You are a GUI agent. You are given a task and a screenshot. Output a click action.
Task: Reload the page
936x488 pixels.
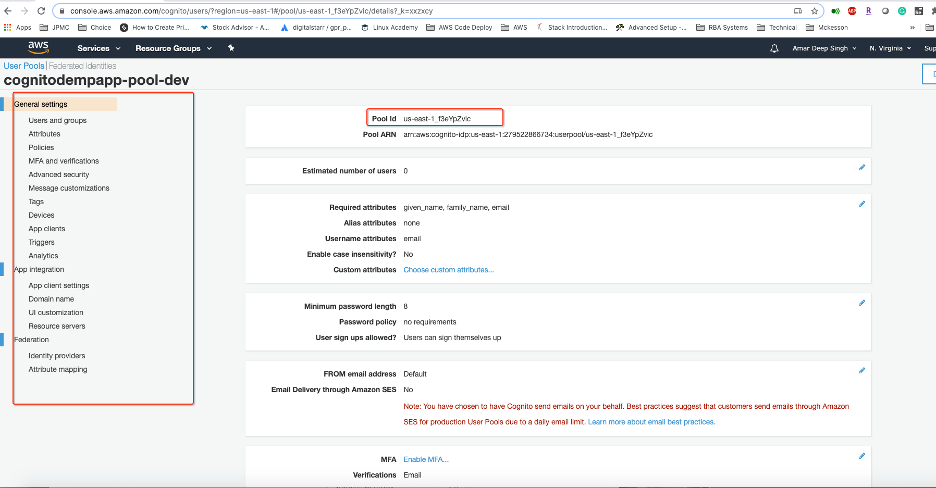pyautogui.click(x=41, y=11)
